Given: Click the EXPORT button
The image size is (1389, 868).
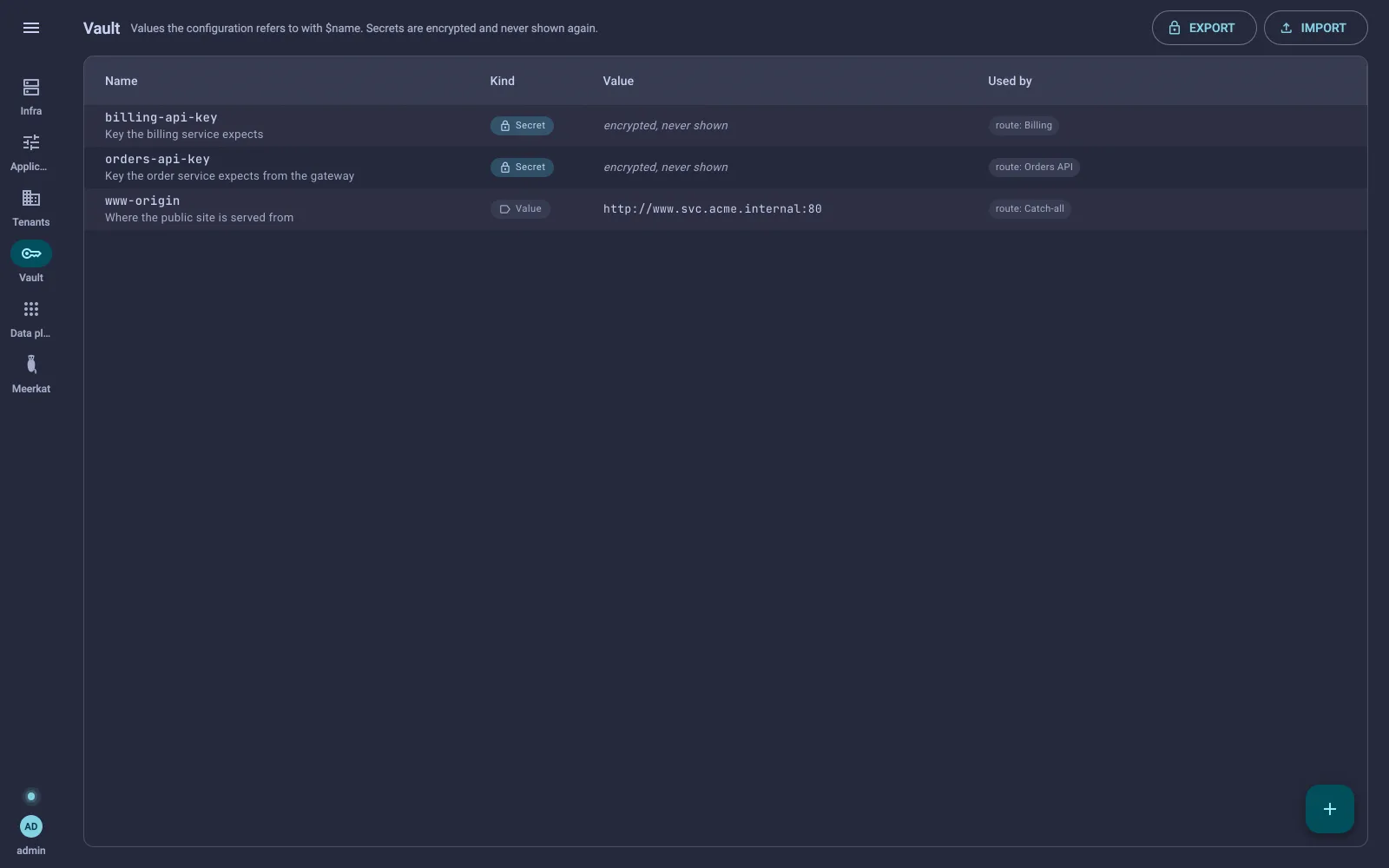Looking at the screenshot, I should click(1203, 28).
